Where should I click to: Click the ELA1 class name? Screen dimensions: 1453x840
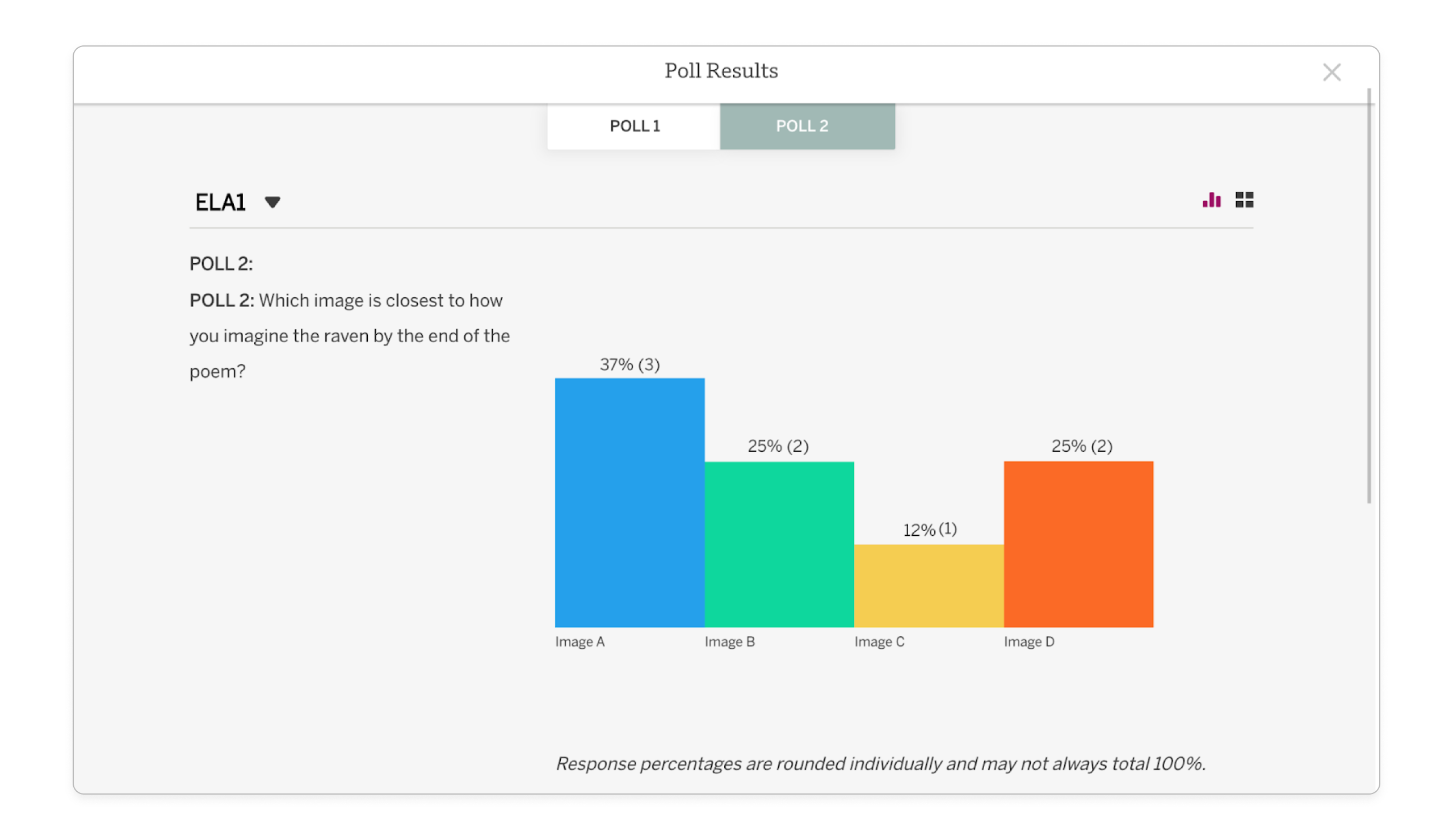tap(220, 203)
